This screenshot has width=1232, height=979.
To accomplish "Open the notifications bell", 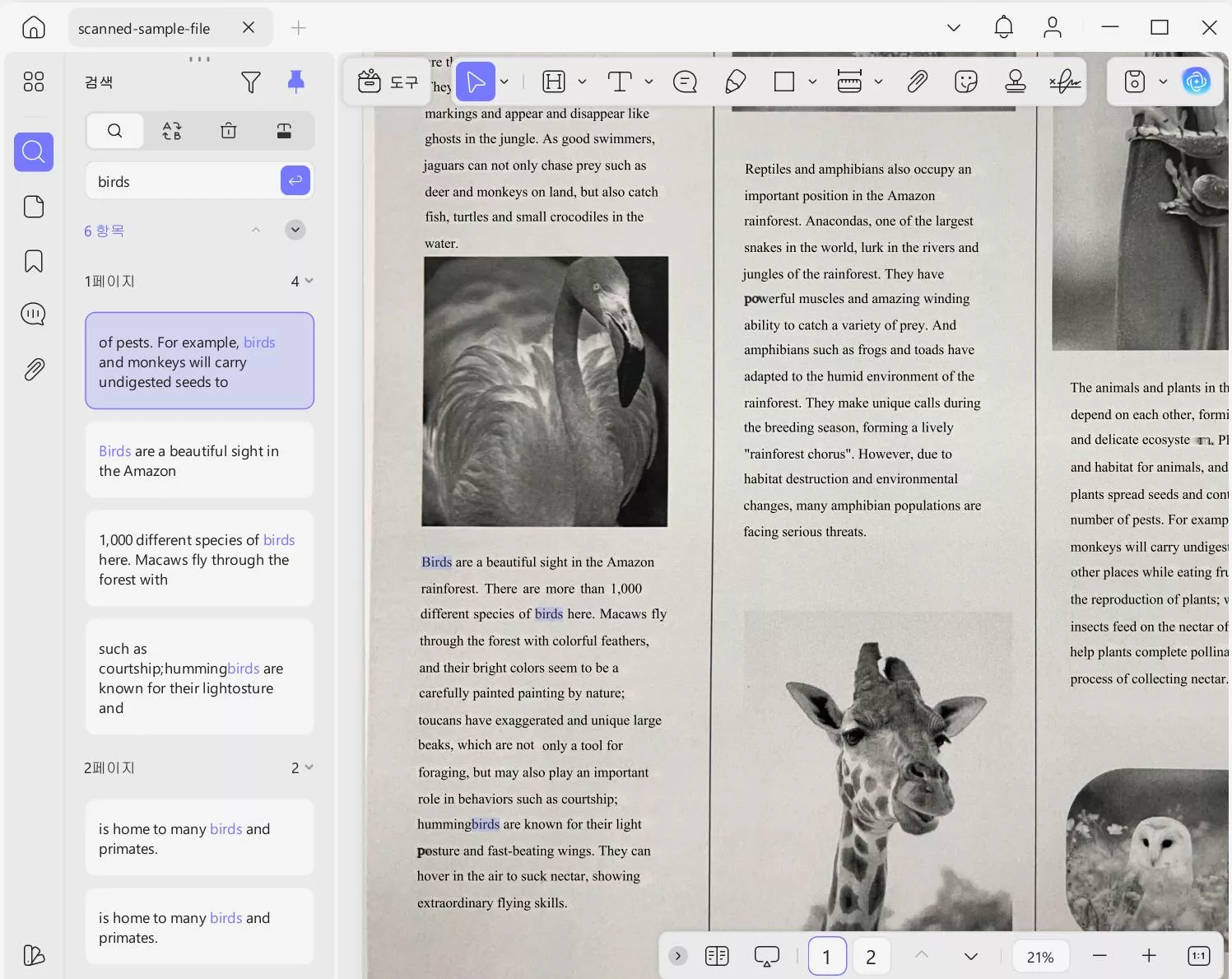I will pyautogui.click(x=1003, y=27).
